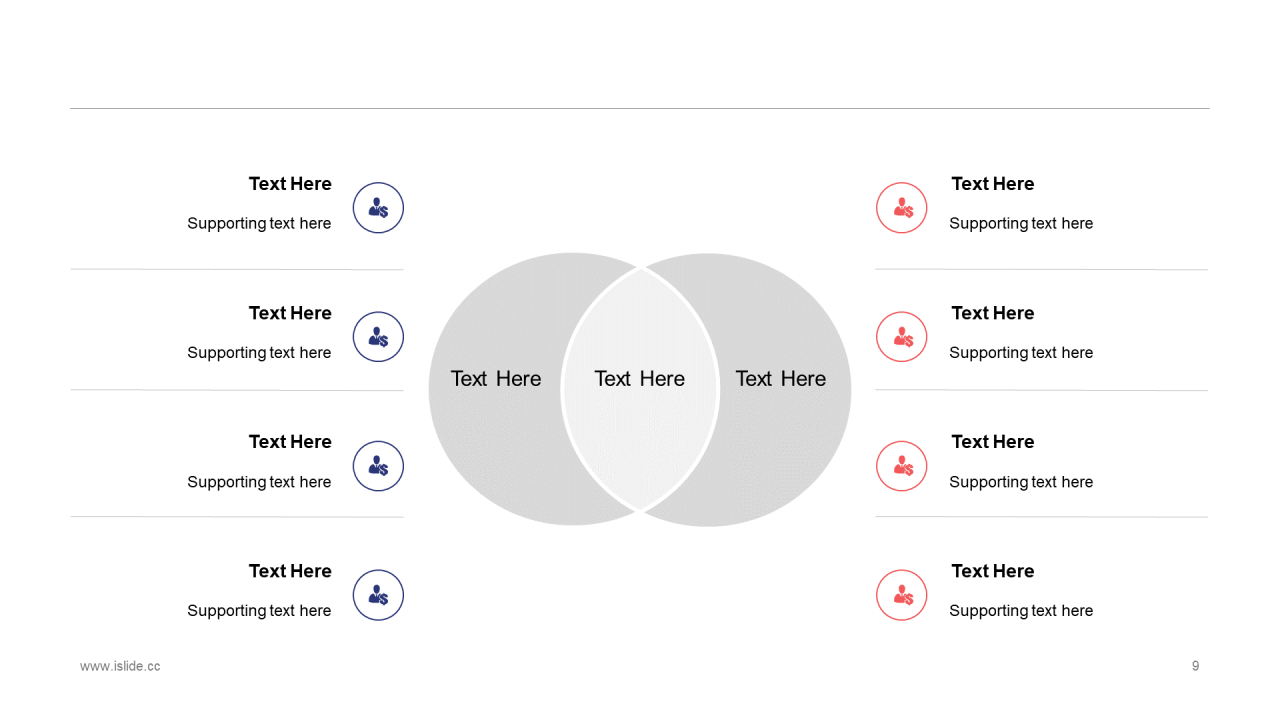Screen dimensions: 1280x720
Task: Open the www.islide.cc footer link
Action: [x=120, y=666]
